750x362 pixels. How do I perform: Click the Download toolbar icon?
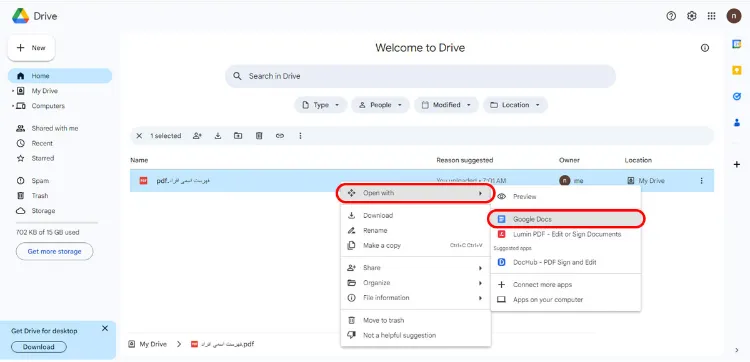click(x=218, y=136)
